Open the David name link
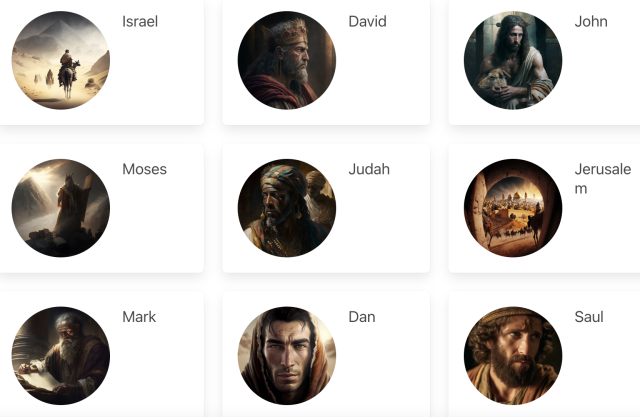The height and width of the screenshot is (417, 640). click(x=367, y=22)
